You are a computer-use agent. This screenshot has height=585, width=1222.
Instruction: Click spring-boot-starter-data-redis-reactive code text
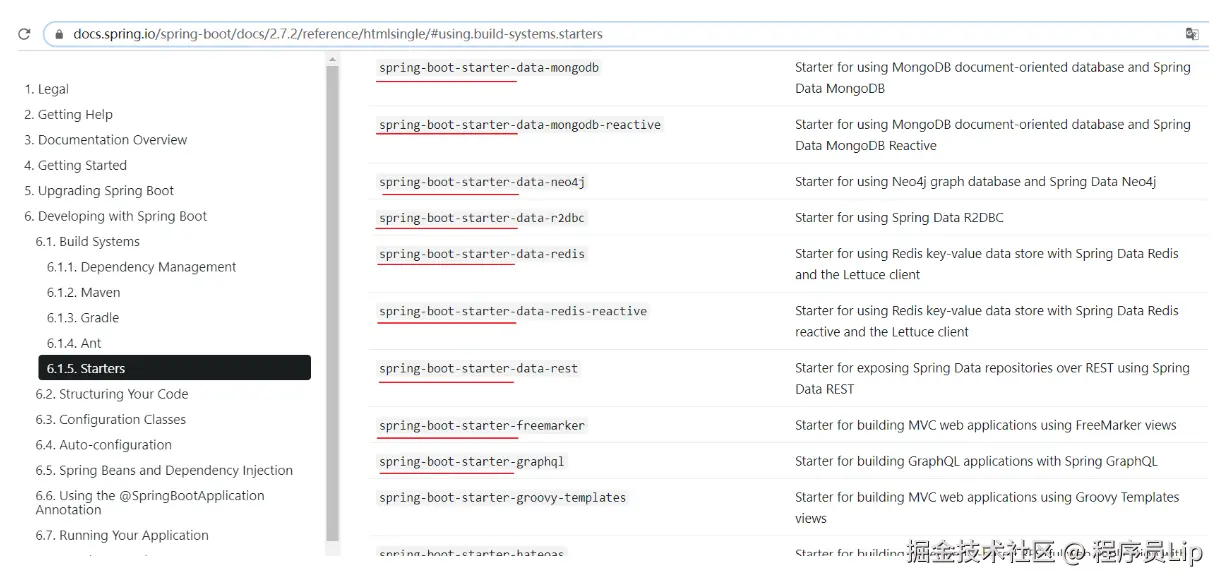click(513, 311)
